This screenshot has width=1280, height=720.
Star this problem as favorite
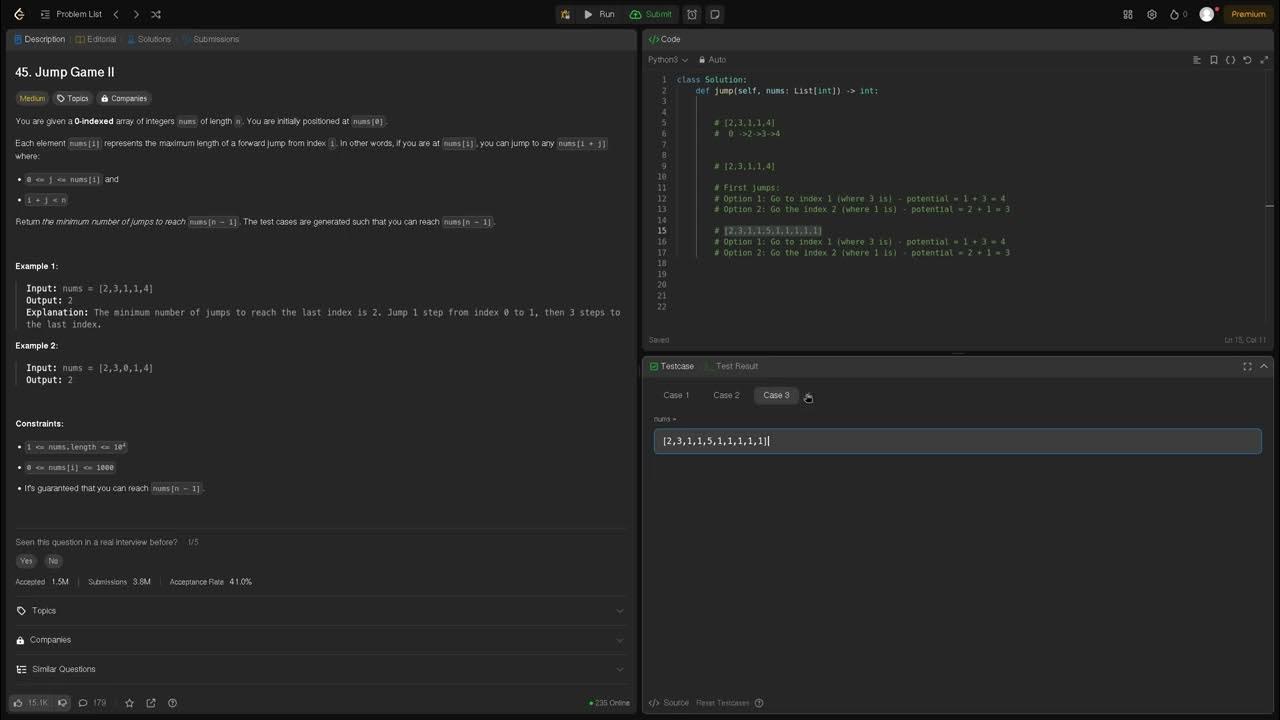(129, 703)
